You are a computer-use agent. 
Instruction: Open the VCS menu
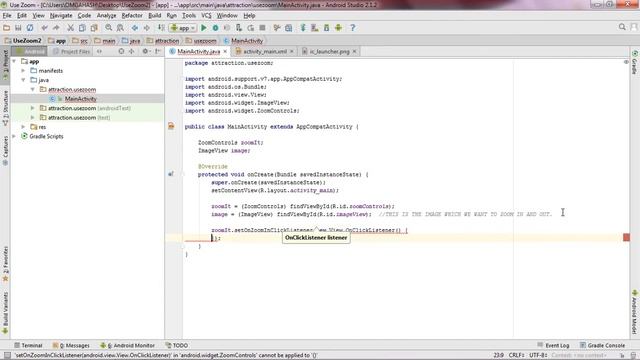206,16
